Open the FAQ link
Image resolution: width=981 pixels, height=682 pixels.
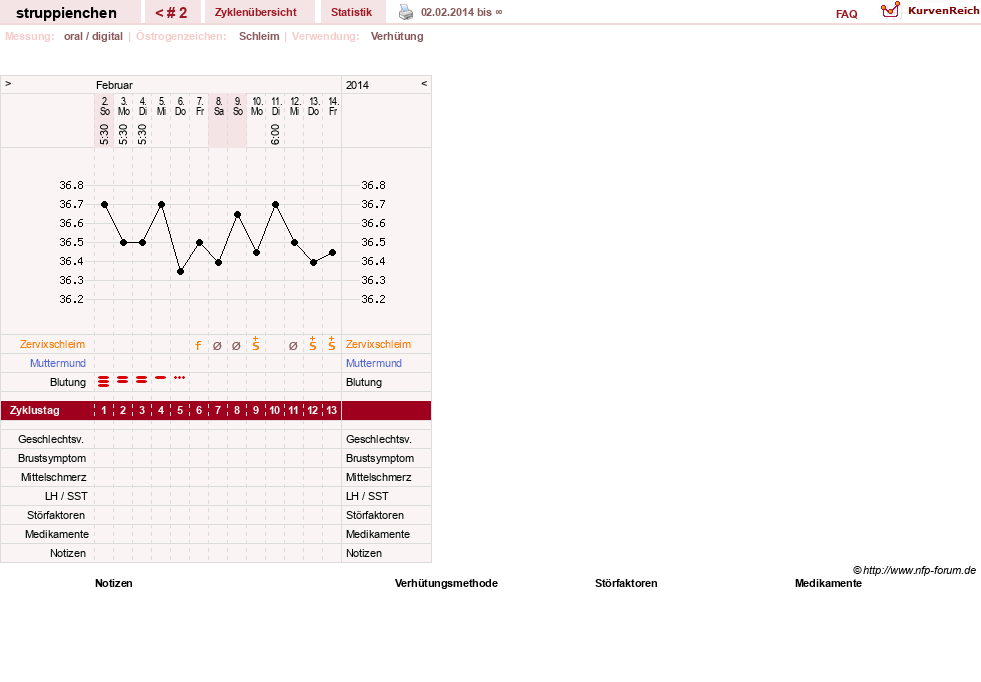click(x=846, y=14)
